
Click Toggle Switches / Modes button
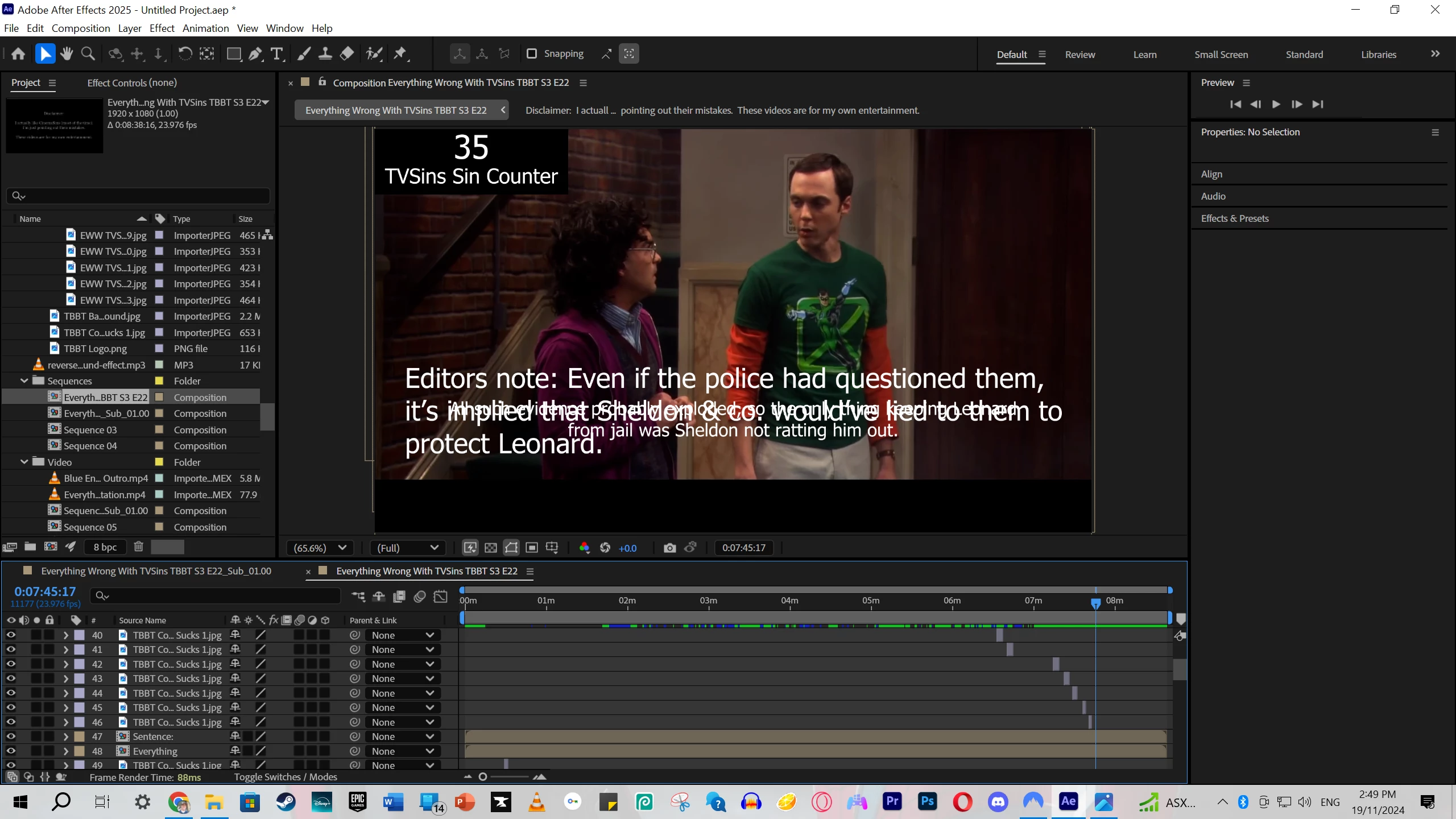286,777
